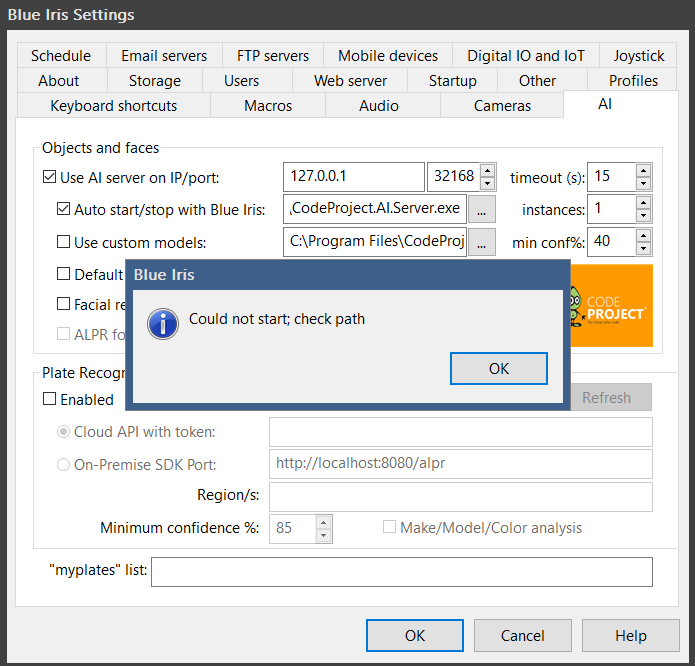This screenshot has height=666, width=695.
Task: Click the Refresh button
Action: click(x=611, y=397)
